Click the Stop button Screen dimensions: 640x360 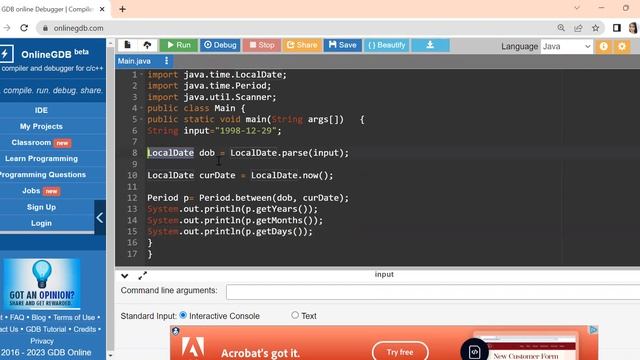click(262, 45)
